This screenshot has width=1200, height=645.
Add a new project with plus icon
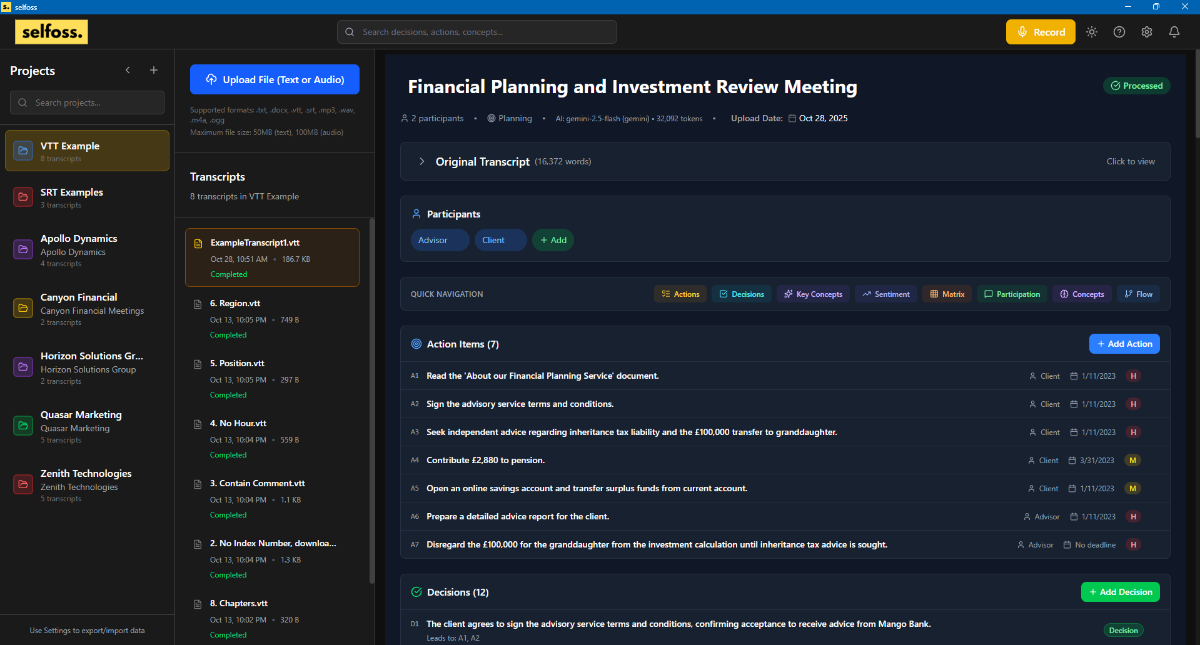[153, 71]
